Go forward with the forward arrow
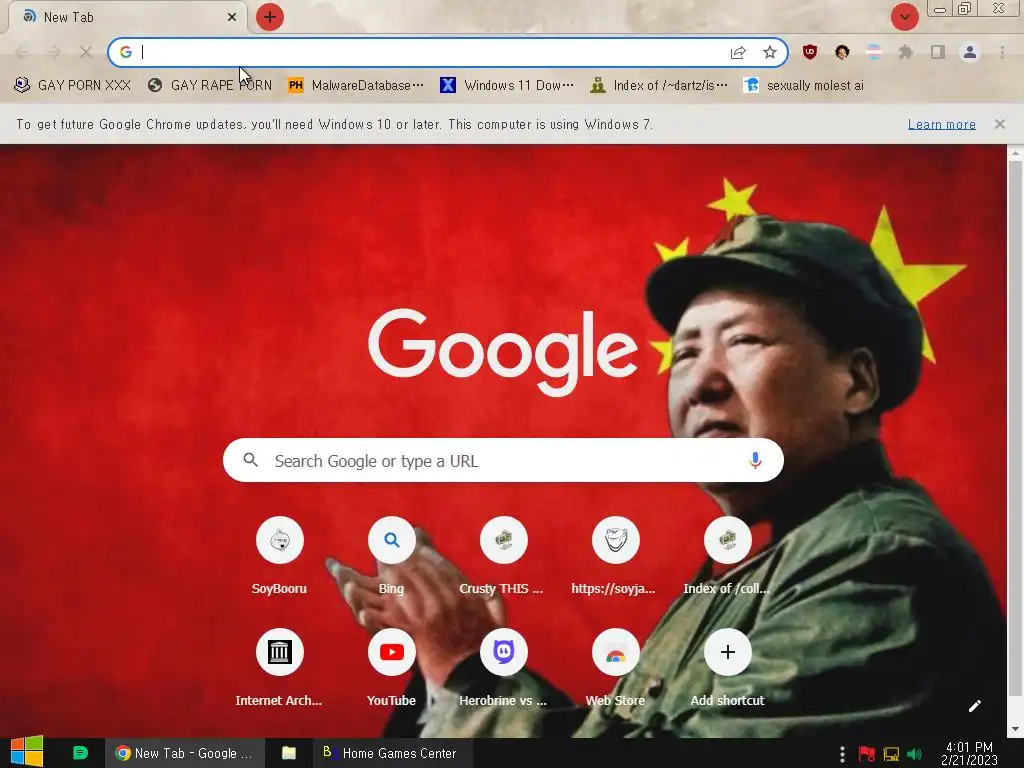This screenshot has height=768, width=1024. pos(54,52)
